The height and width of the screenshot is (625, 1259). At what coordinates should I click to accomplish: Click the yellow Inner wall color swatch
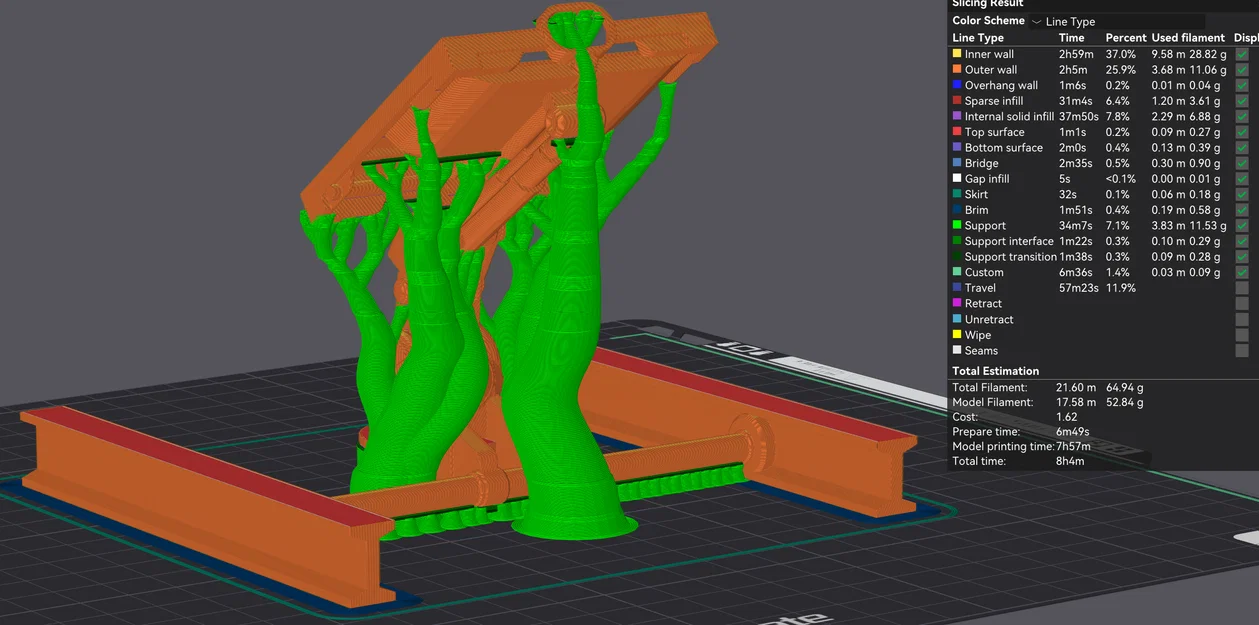[x=957, y=54]
